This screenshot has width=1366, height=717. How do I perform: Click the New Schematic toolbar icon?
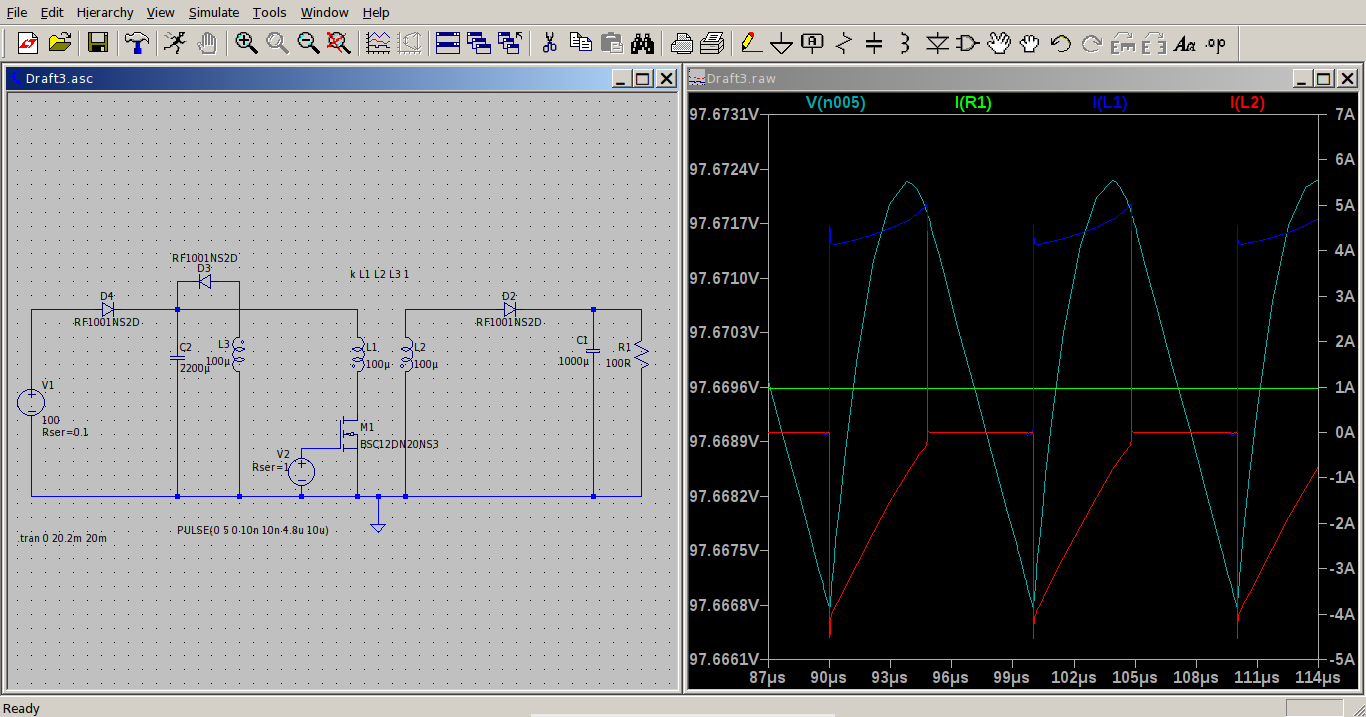(27, 42)
